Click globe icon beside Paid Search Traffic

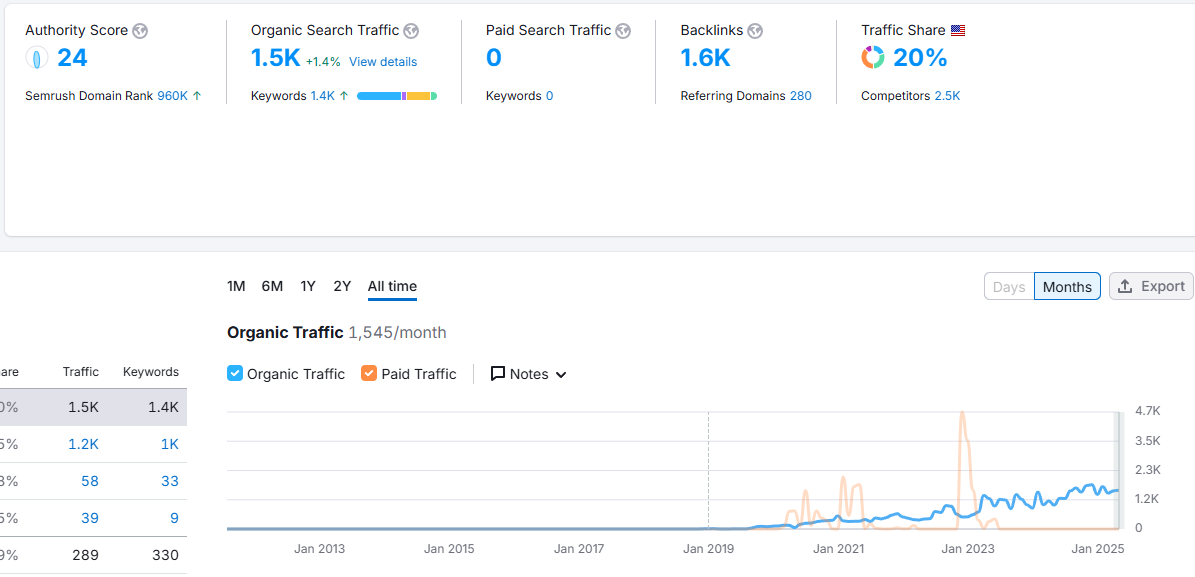pyautogui.click(x=623, y=31)
